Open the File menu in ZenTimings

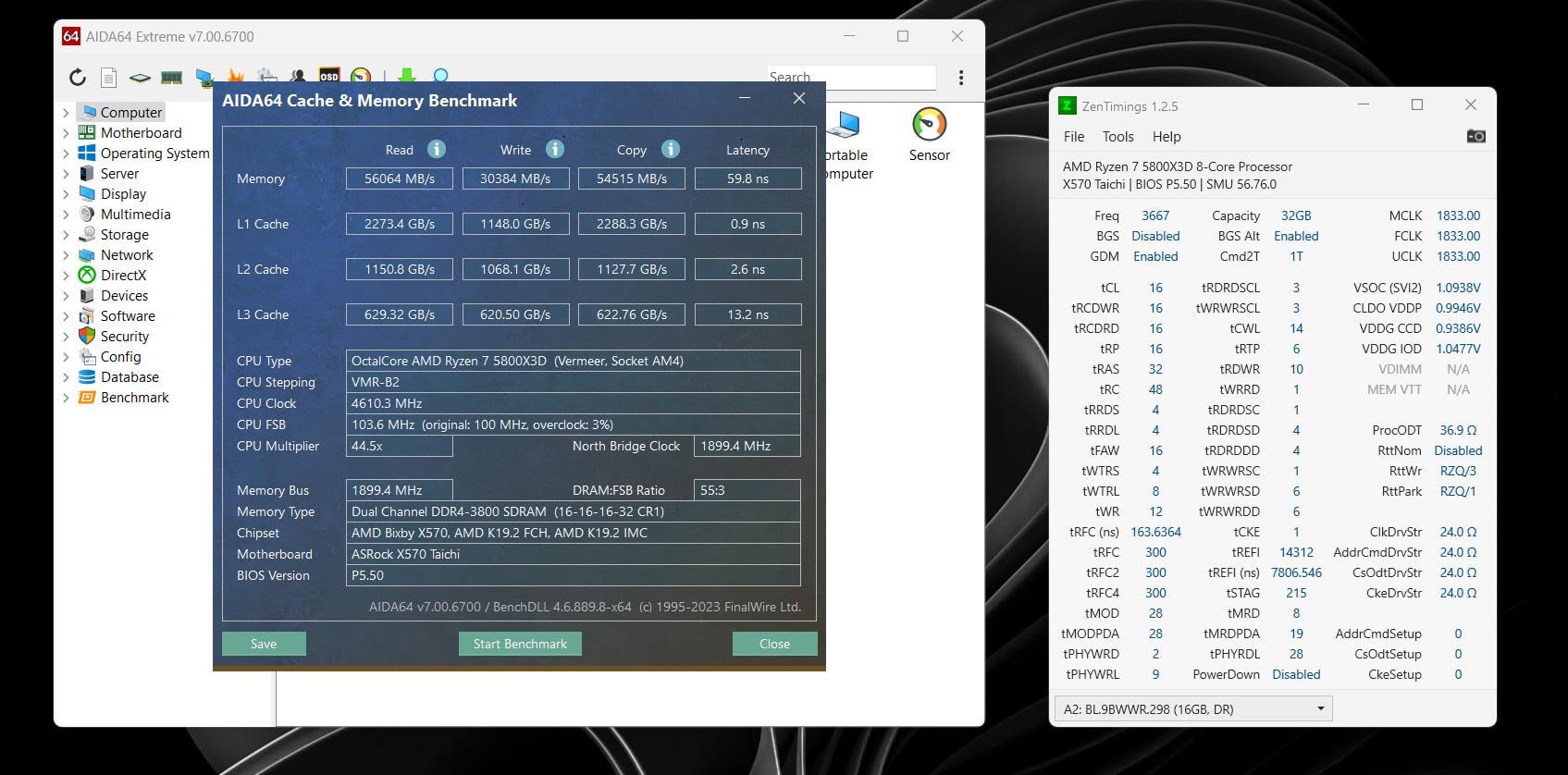tap(1074, 136)
